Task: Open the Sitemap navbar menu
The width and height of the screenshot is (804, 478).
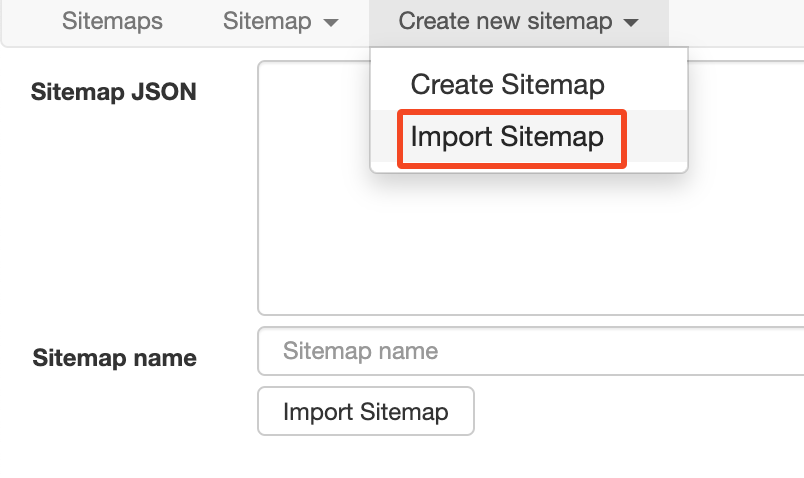Action: point(280,21)
